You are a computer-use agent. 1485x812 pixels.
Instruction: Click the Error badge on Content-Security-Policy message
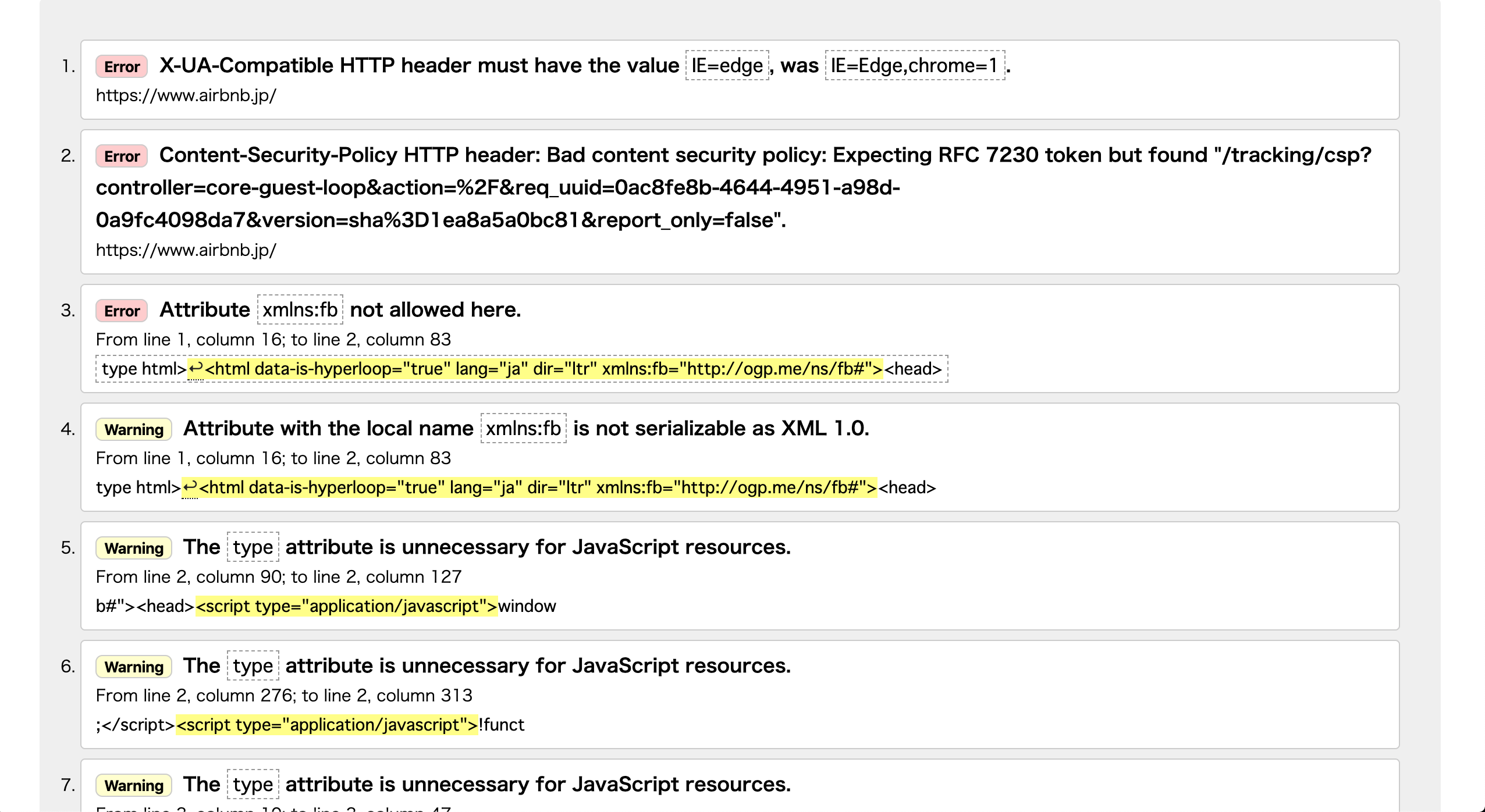[122, 156]
